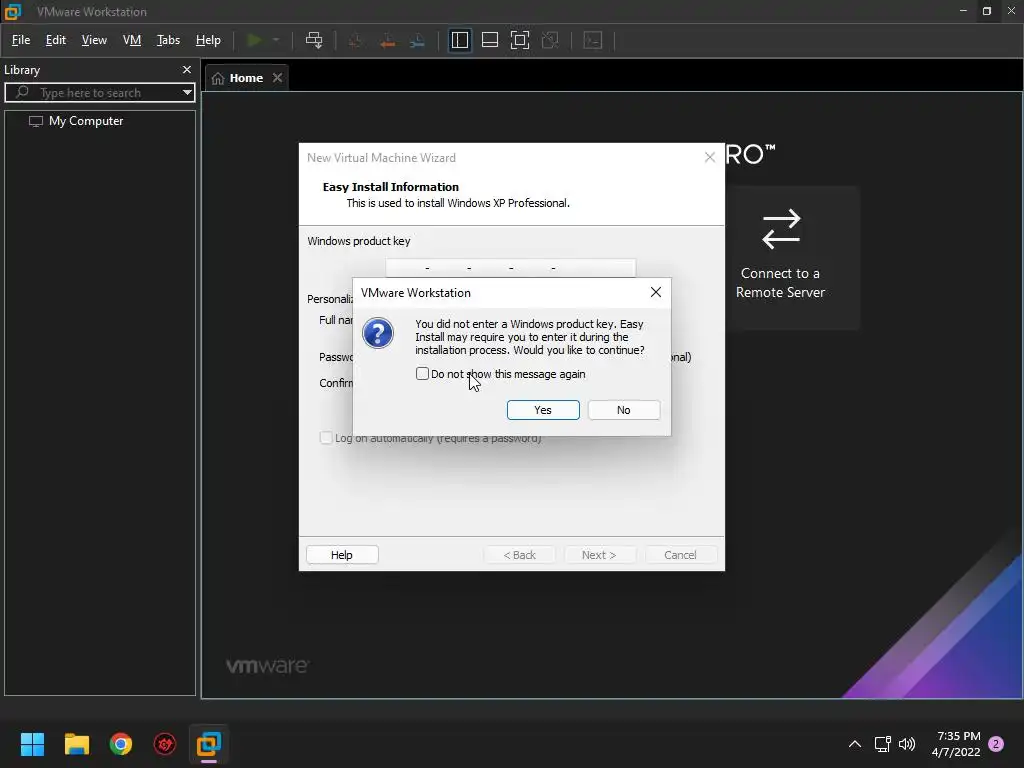Click the green Power On play icon
Viewport: 1024px width, 768px height.
(x=254, y=40)
